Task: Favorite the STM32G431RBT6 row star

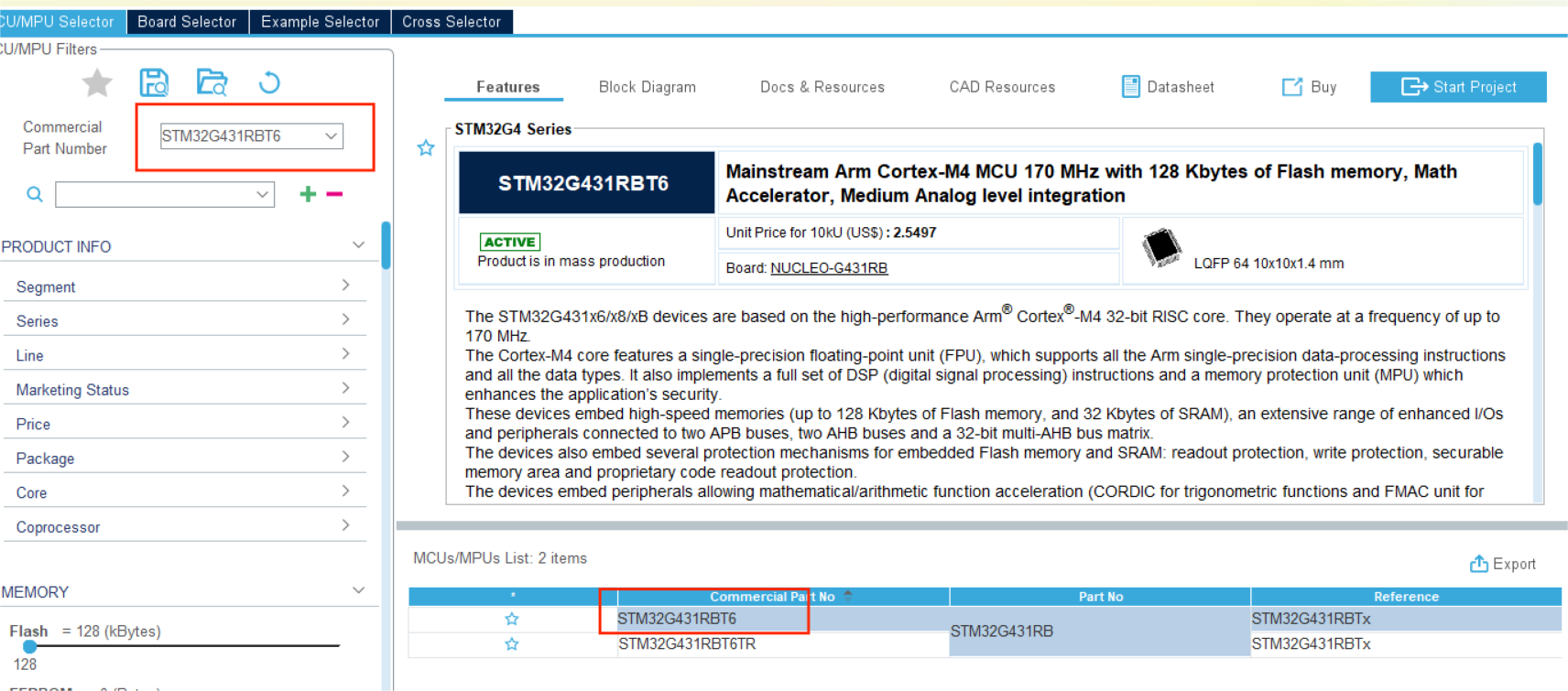Action: point(512,620)
